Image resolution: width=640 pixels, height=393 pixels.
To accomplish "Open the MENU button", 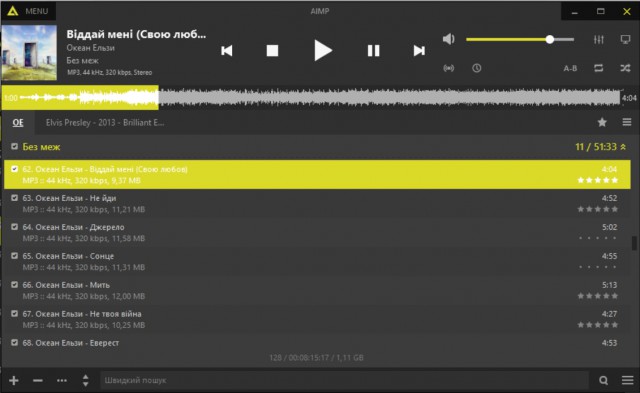I will (29, 11).
